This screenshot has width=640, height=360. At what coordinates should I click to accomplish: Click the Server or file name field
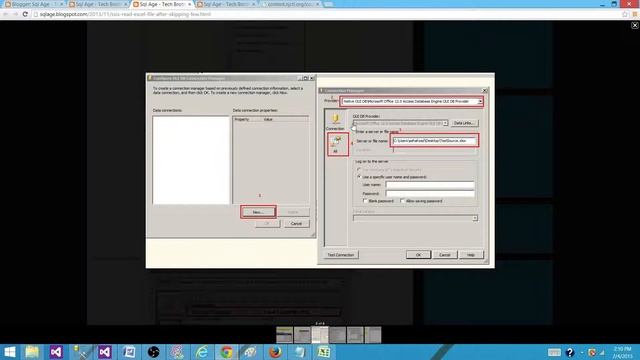pos(434,141)
